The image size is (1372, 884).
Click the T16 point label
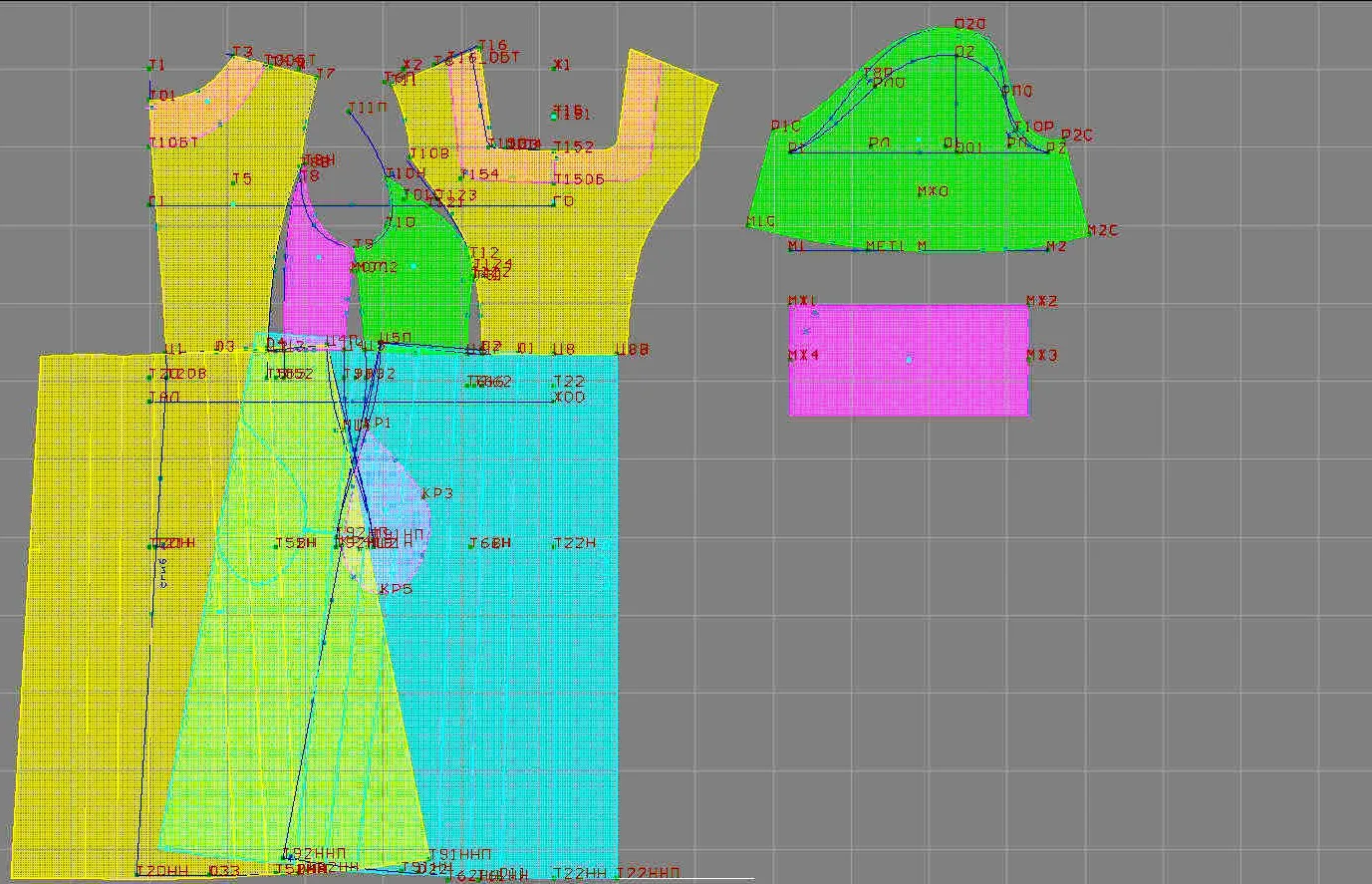pos(493,46)
